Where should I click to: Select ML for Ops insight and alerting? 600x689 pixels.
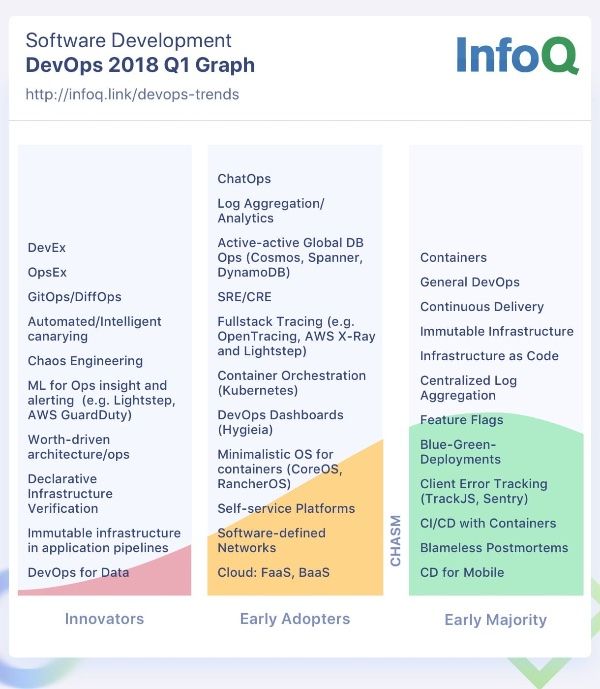click(x=102, y=400)
